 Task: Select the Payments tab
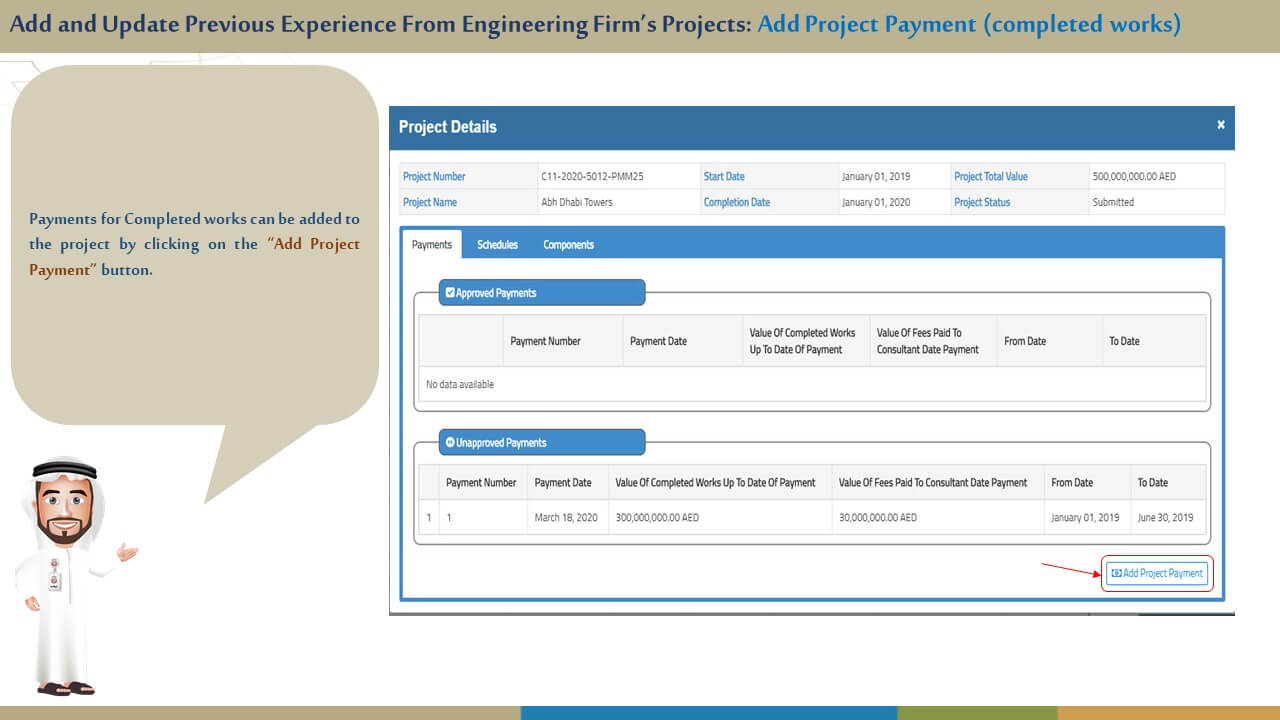coord(432,245)
